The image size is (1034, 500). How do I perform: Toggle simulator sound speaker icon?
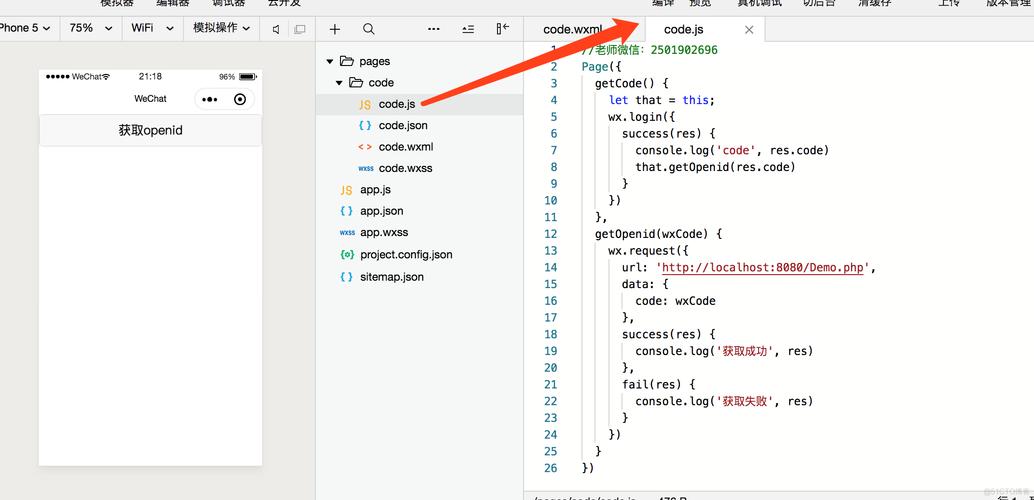(x=276, y=29)
